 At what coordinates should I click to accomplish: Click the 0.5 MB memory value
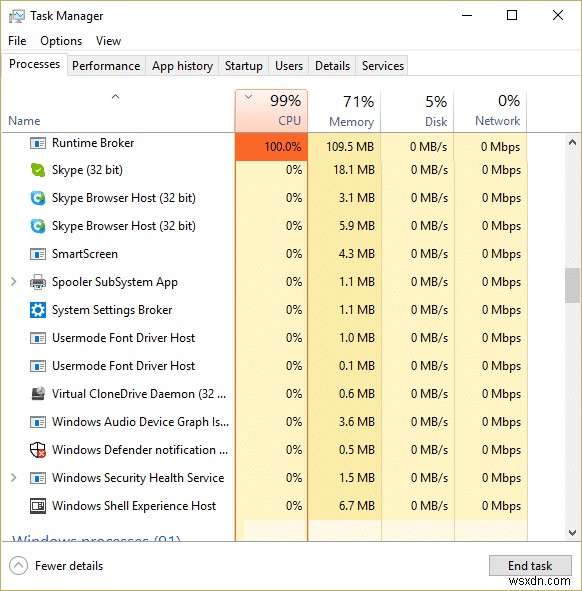point(357,450)
